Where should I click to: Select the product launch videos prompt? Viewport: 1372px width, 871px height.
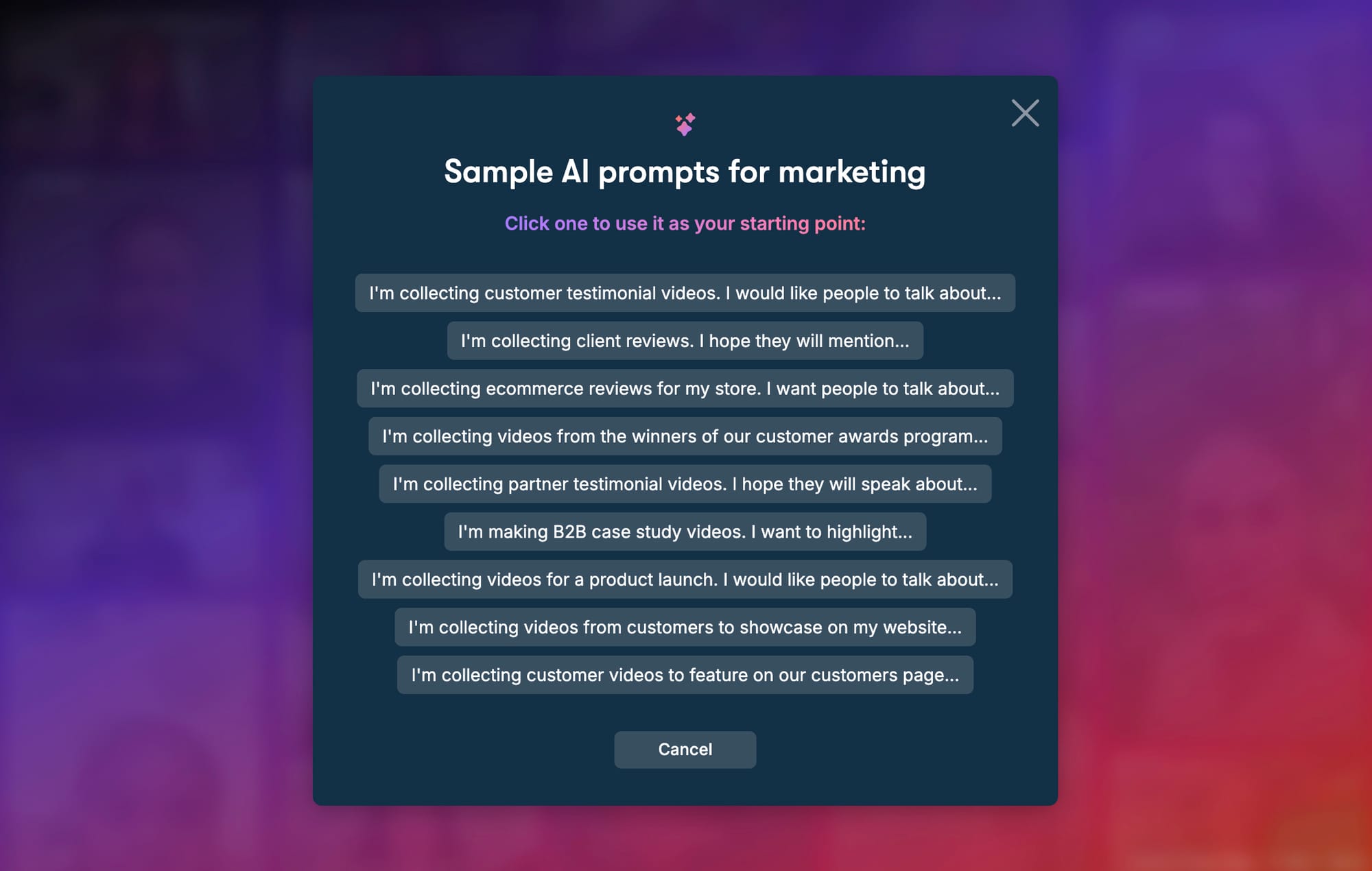coord(685,579)
